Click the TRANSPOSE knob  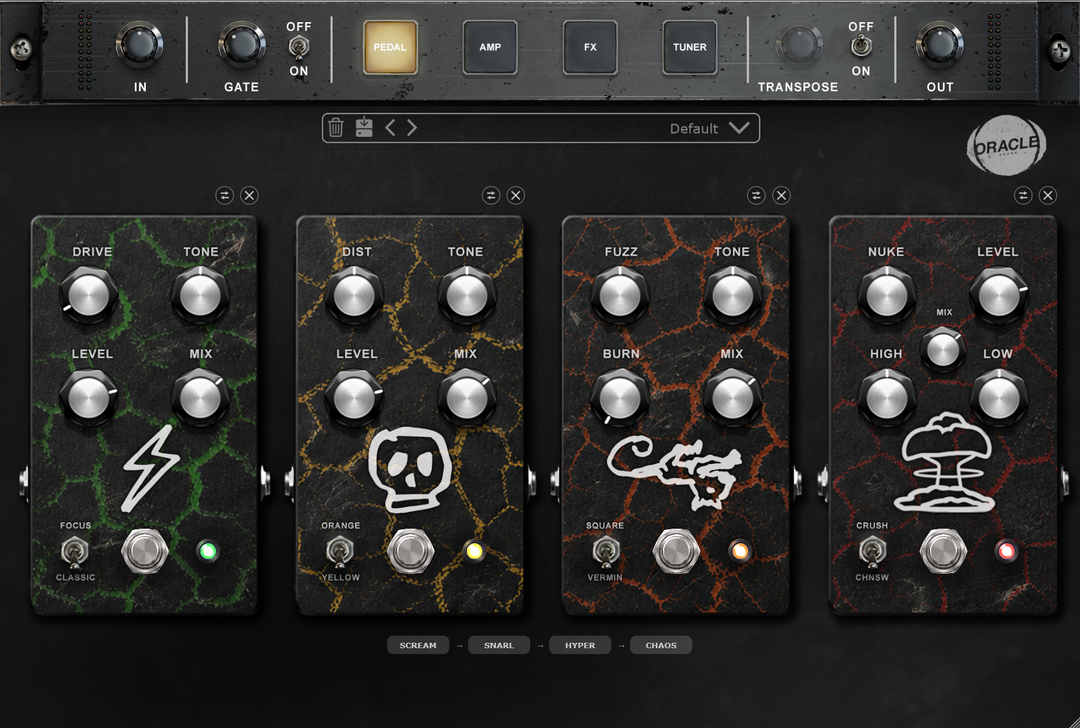[799, 45]
